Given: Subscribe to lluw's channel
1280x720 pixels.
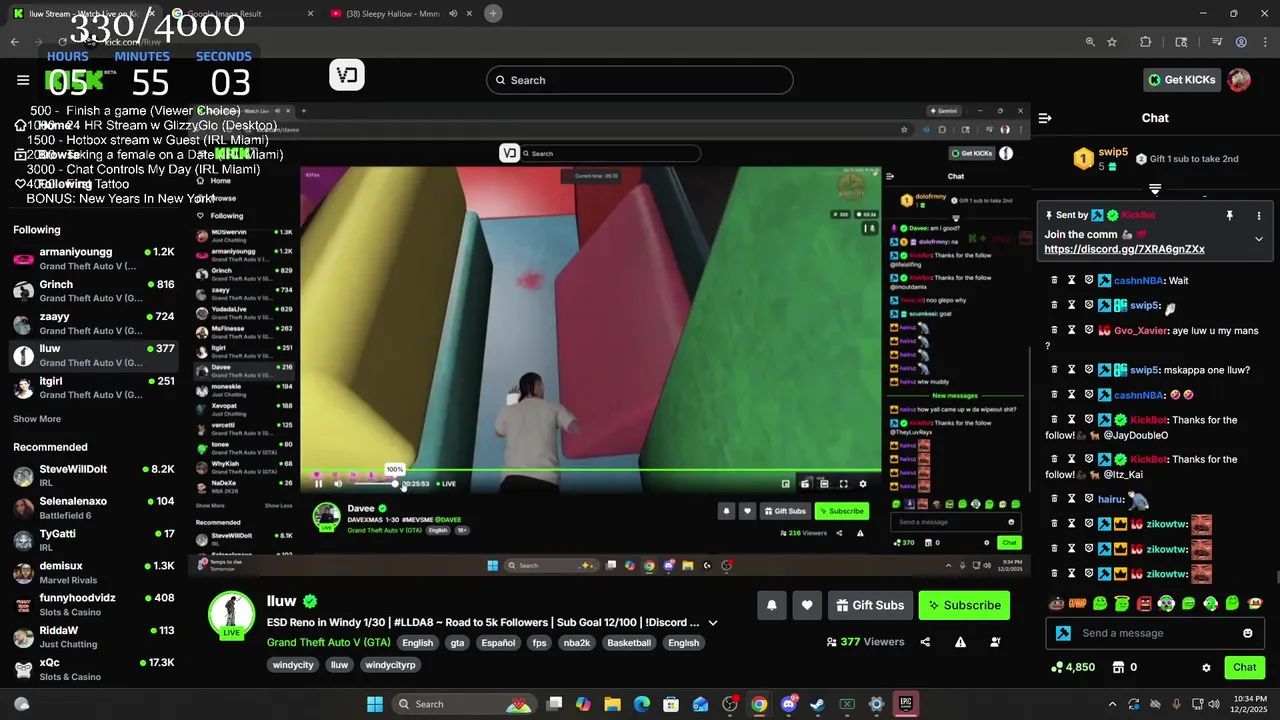Looking at the screenshot, I should click(964, 605).
